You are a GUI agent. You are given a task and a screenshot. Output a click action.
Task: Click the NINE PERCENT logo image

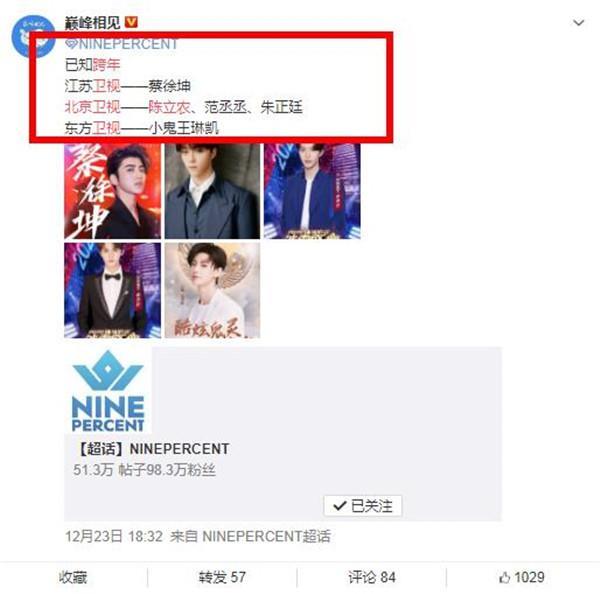point(108,391)
